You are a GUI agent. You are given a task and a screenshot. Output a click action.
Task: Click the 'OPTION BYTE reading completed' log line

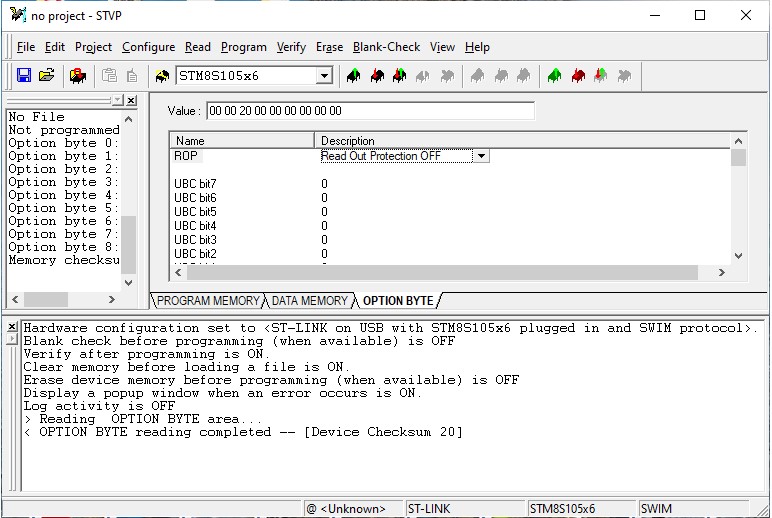(243, 432)
